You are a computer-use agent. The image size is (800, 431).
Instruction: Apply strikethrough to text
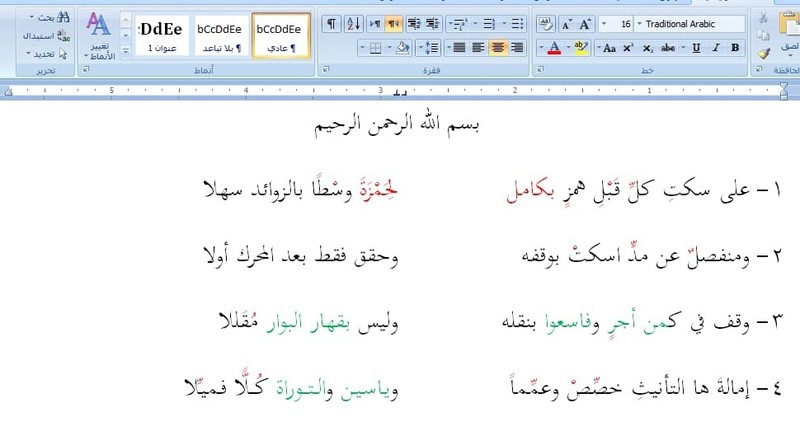pos(669,47)
